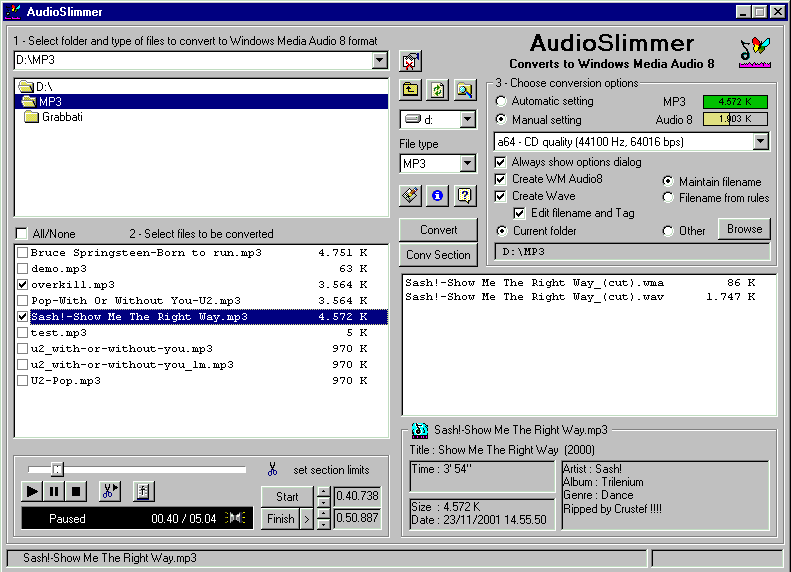This screenshot has width=791, height=572.
Task: Check the test.mp3 checkbox
Action: pyautogui.click(x=22, y=333)
